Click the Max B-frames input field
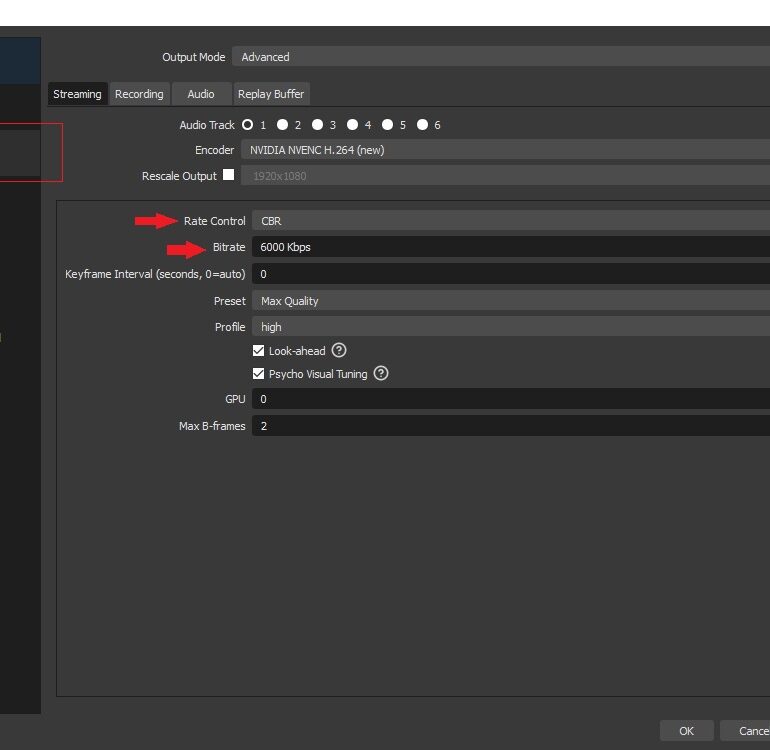The width and height of the screenshot is (770, 750). 511,426
